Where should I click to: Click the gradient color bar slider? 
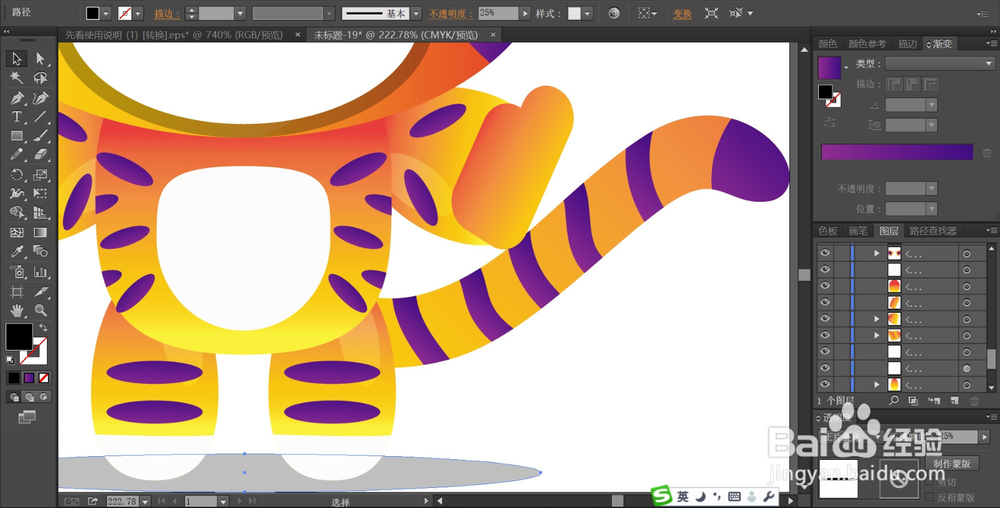897,152
